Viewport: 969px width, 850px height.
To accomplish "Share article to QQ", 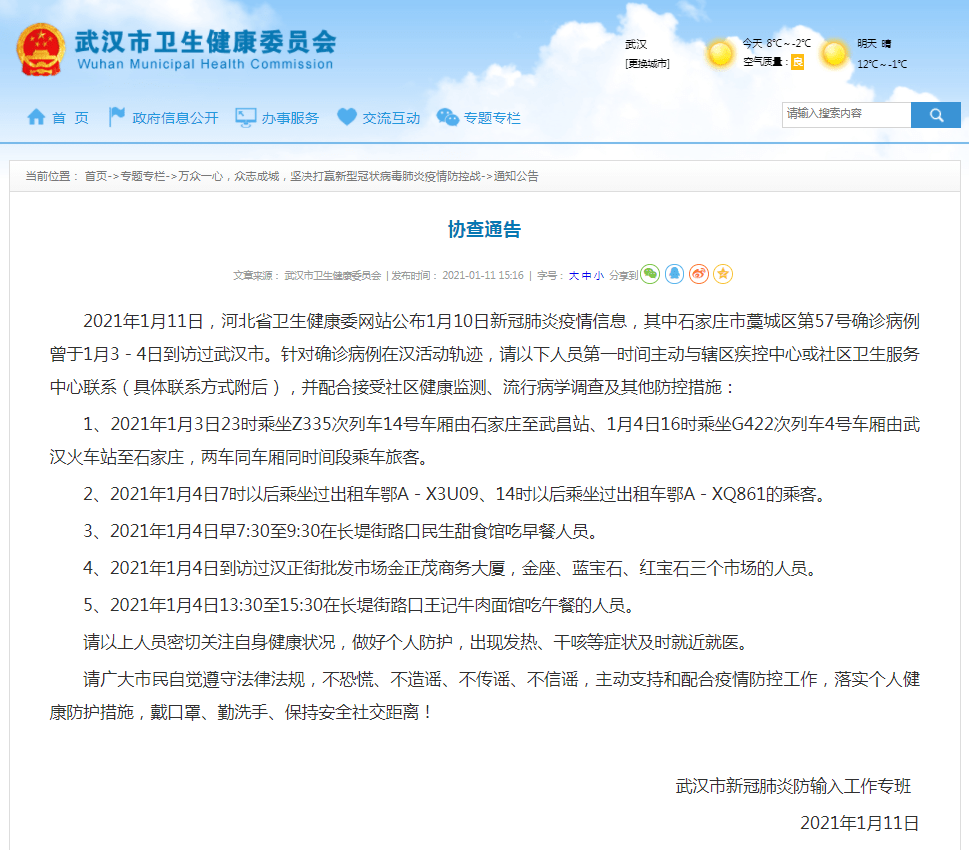I will pos(675,274).
